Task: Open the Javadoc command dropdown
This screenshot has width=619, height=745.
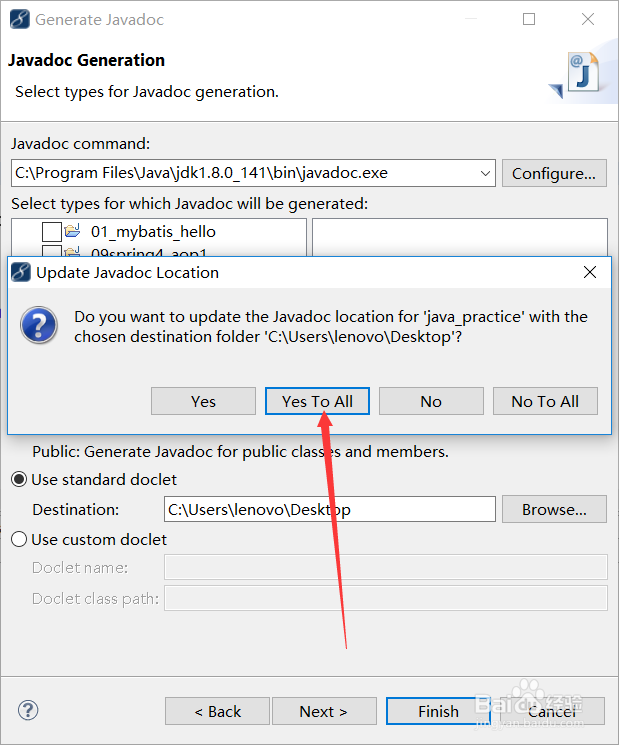Action: tap(485, 173)
